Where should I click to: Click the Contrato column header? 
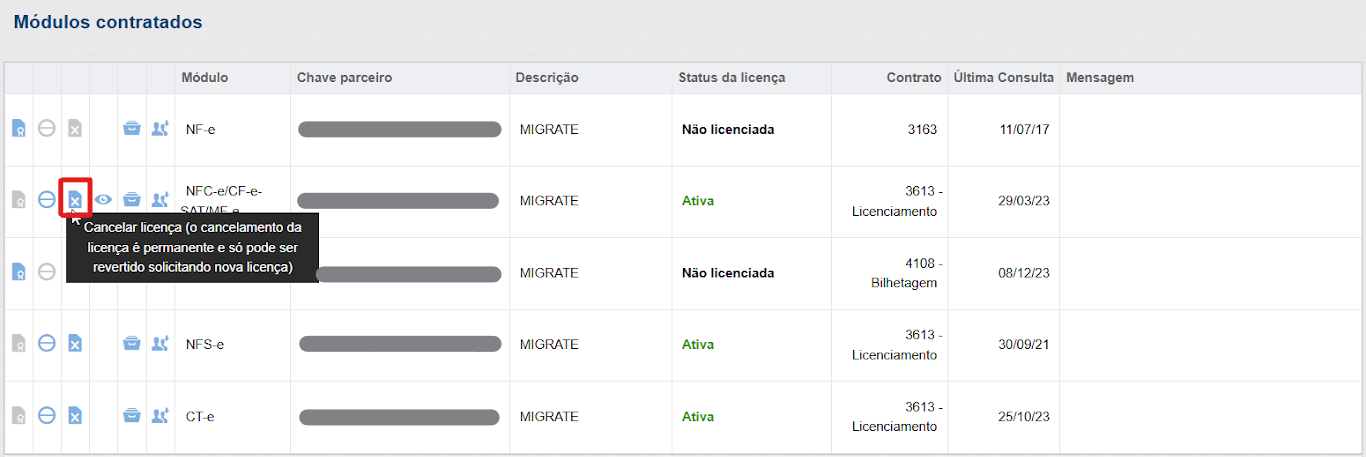point(913,78)
